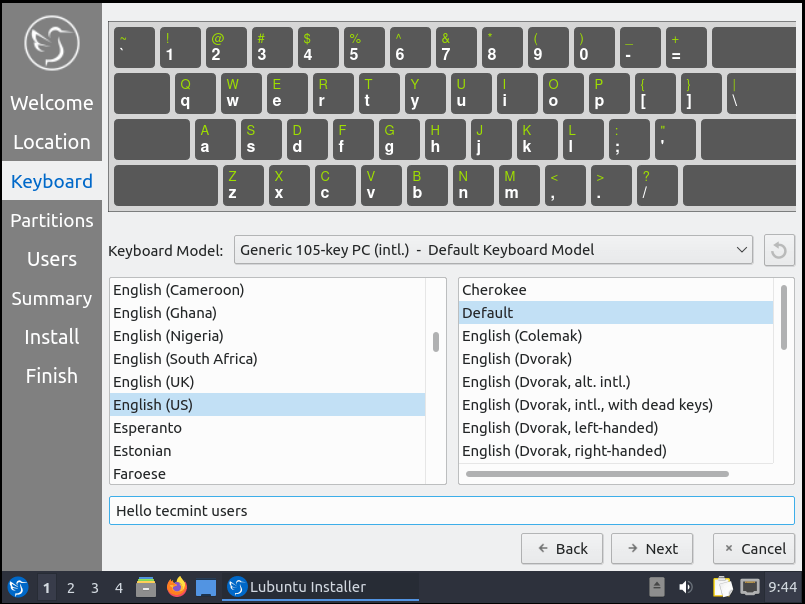Open the removable media eject tray icon

click(657, 587)
